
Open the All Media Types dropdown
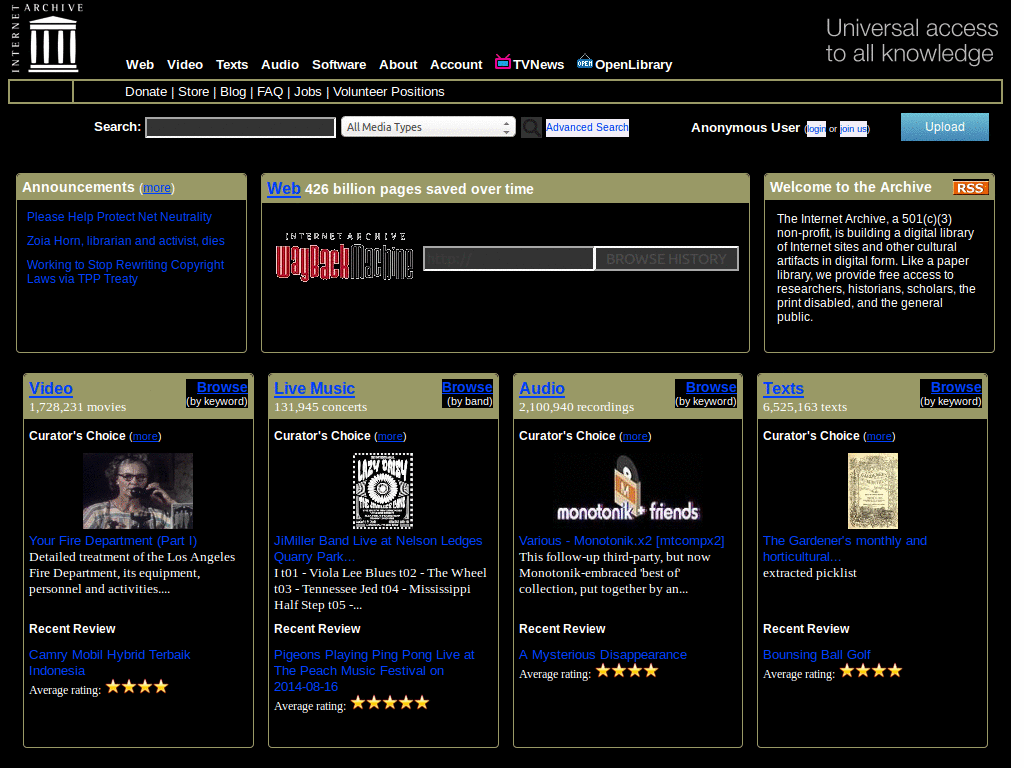click(428, 127)
